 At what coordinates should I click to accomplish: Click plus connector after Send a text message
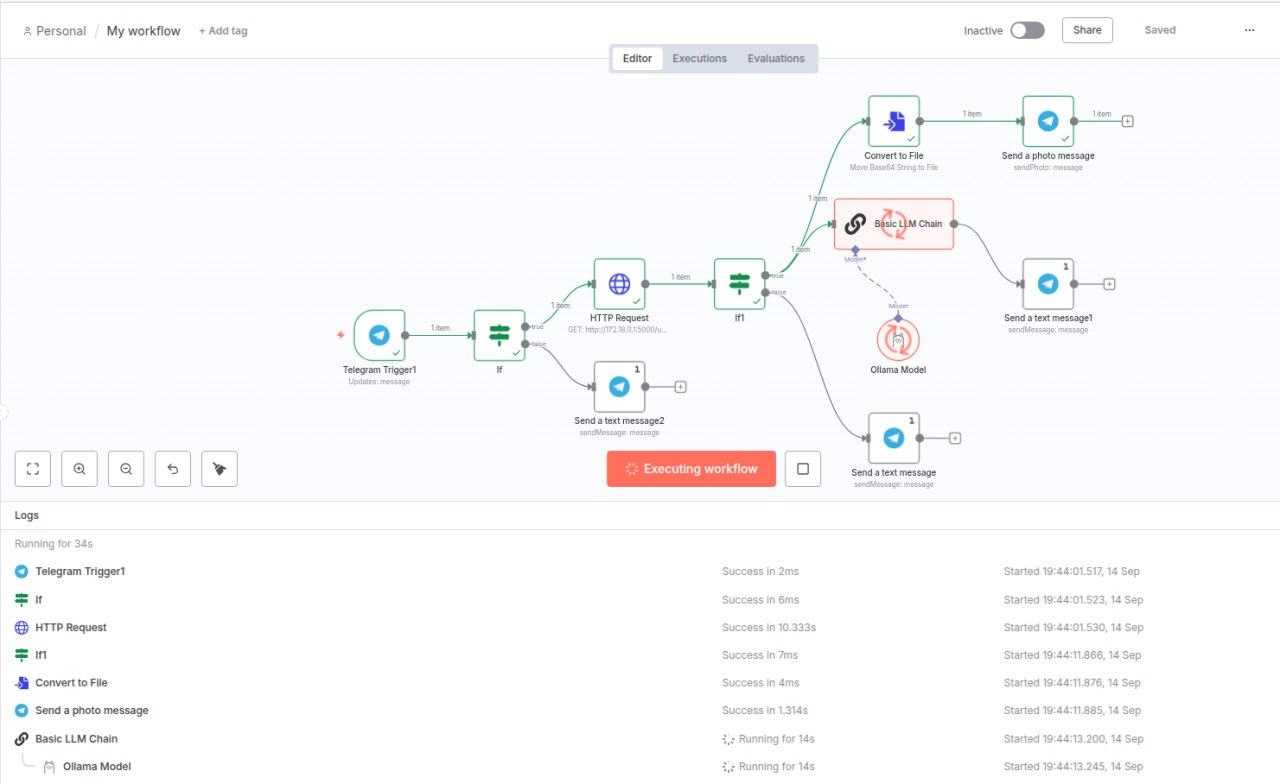pos(955,438)
